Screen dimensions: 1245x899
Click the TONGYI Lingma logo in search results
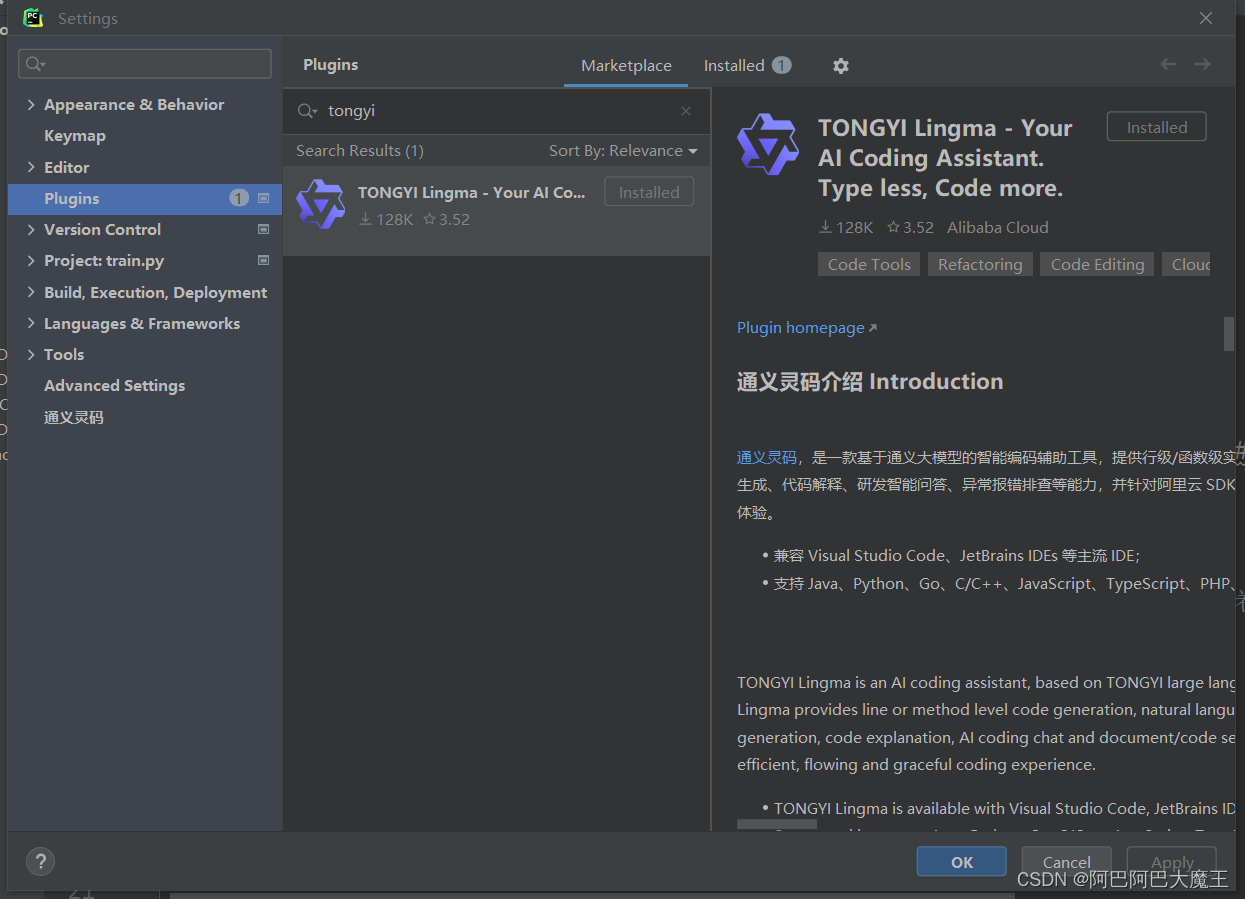point(321,204)
